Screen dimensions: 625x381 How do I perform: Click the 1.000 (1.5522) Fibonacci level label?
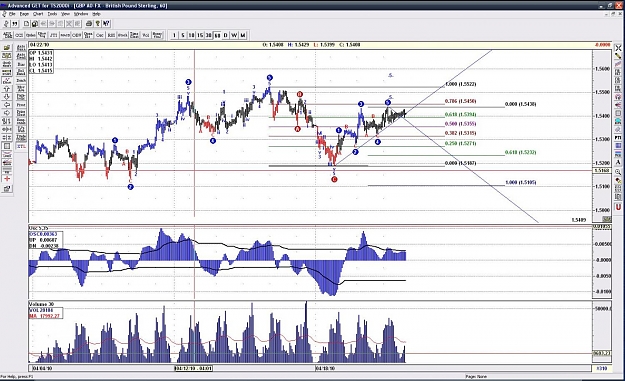[x=460, y=84]
